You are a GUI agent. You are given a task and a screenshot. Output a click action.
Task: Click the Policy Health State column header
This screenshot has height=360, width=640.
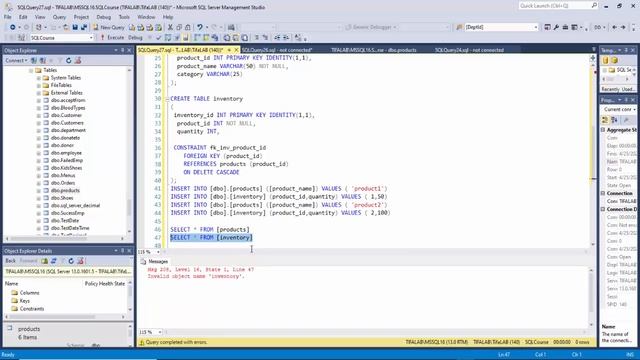(x=105, y=283)
